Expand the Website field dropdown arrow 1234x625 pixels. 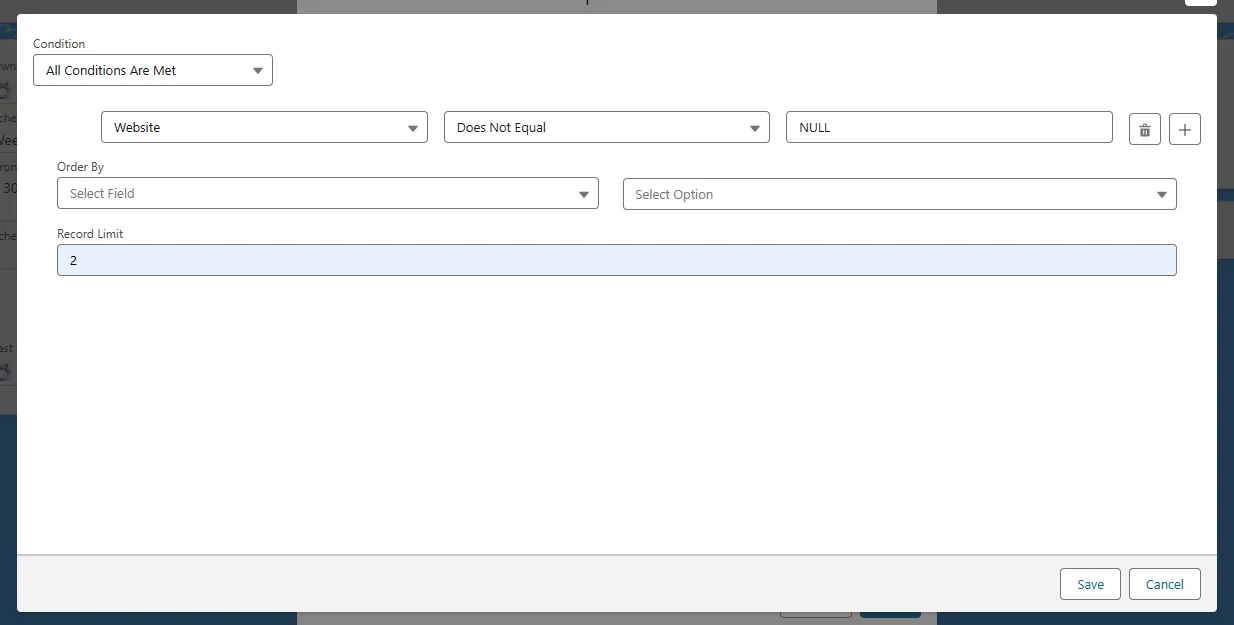click(x=413, y=128)
